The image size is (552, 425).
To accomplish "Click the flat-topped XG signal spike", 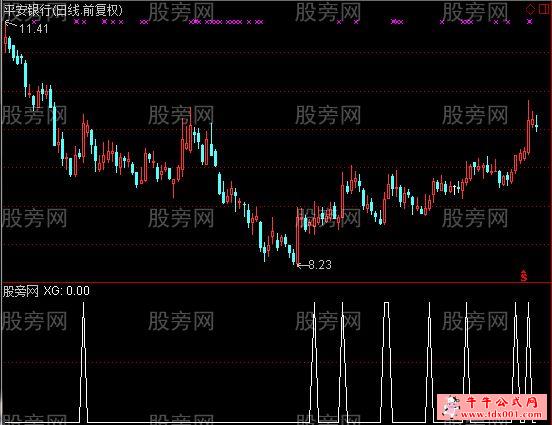I will pos(387,362).
